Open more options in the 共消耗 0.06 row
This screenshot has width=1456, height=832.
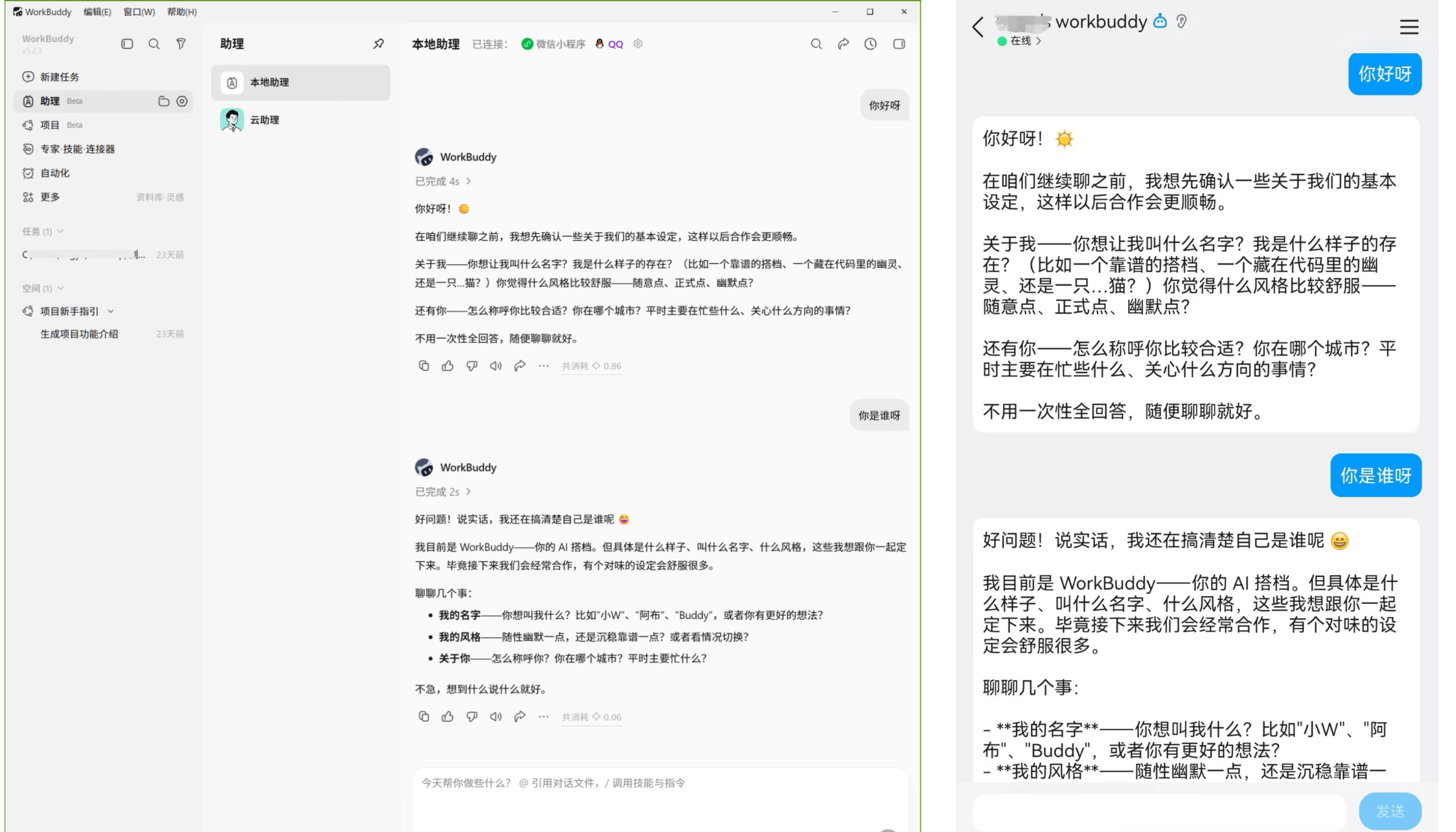click(544, 716)
